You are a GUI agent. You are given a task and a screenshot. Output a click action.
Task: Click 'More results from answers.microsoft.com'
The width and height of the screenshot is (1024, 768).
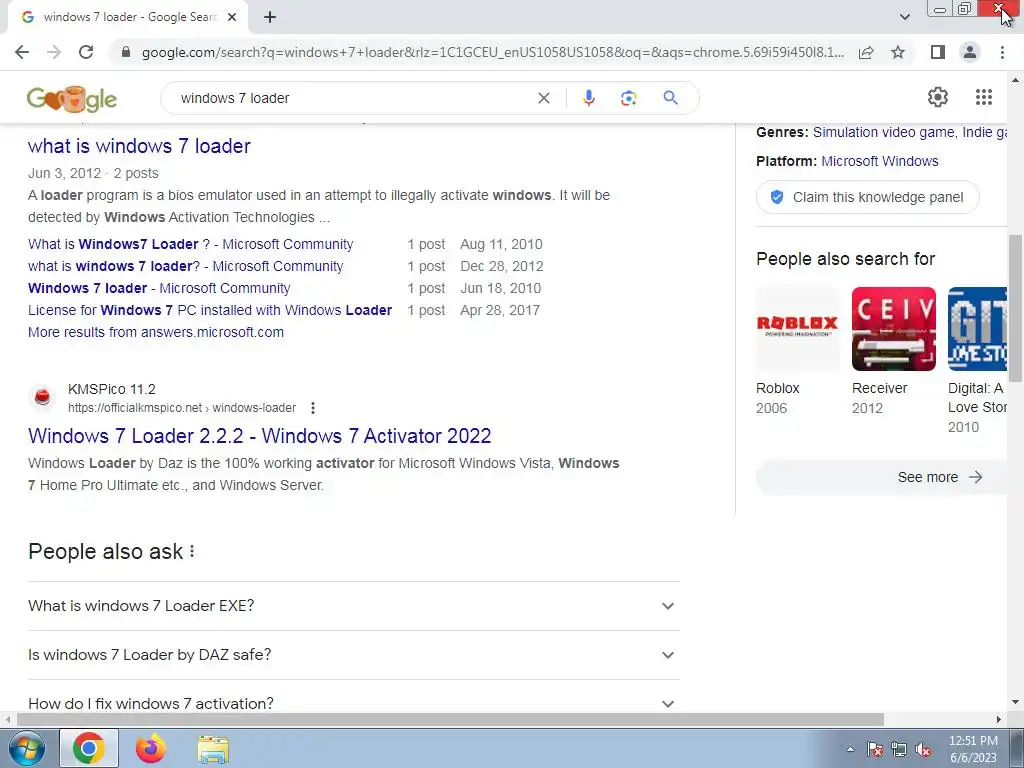point(156,332)
